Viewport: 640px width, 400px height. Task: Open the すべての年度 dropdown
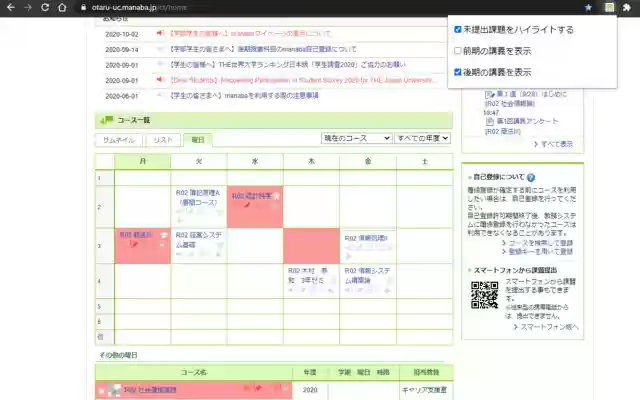pos(422,138)
